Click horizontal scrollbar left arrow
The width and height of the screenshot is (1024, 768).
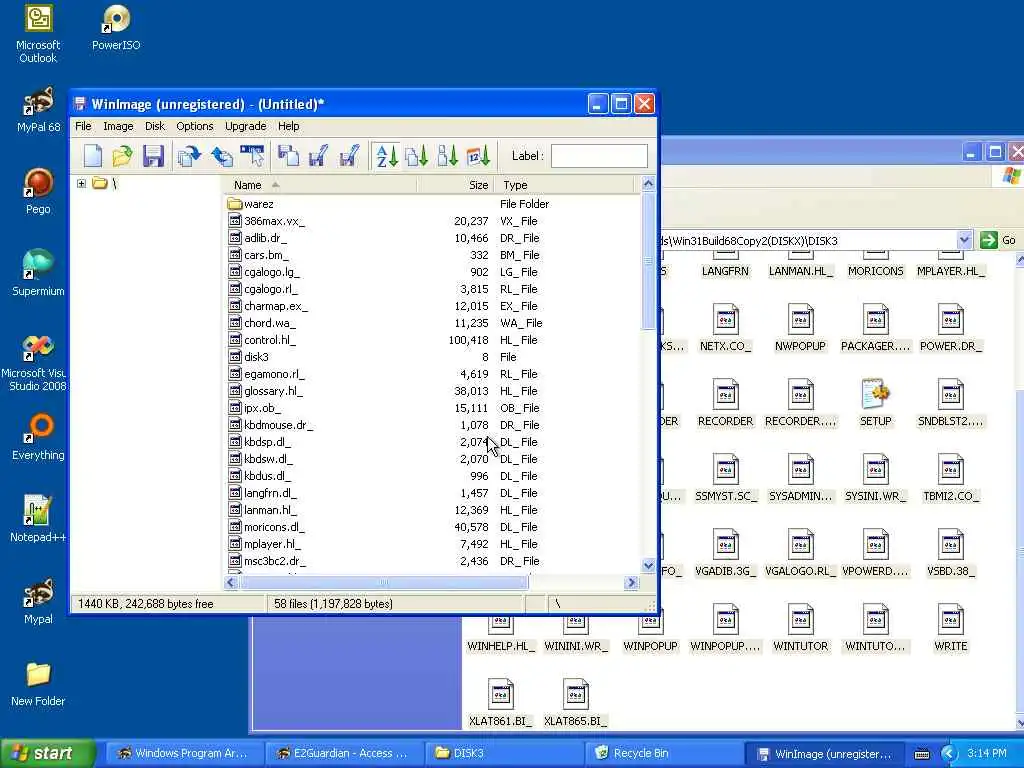231,583
